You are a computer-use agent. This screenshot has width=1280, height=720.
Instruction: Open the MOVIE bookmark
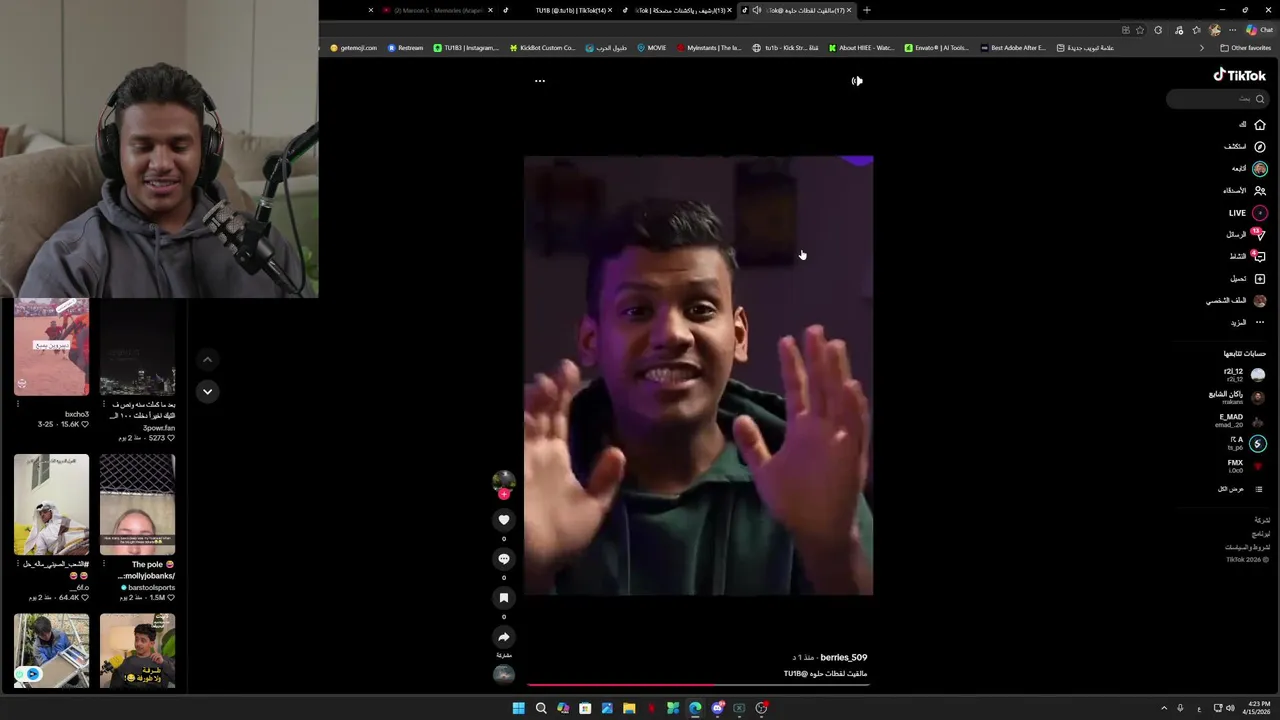point(651,48)
